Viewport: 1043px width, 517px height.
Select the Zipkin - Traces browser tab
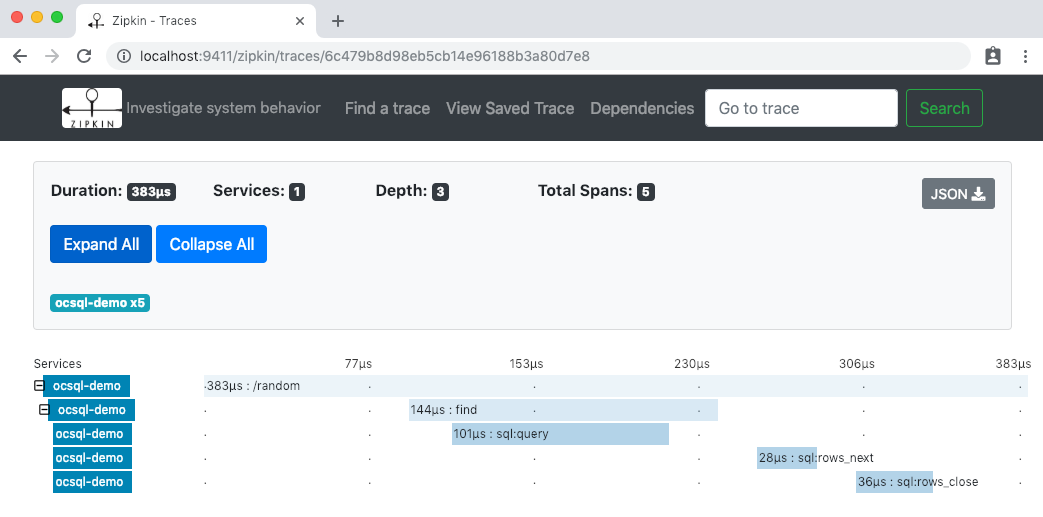point(196,21)
